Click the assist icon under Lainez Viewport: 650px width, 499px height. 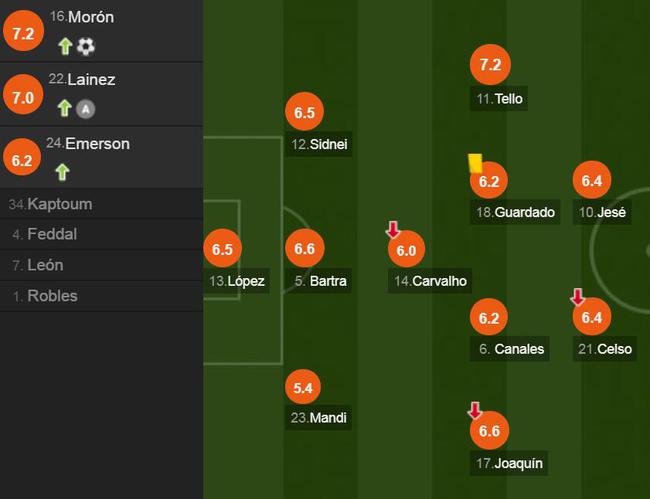[x=86, y=109]
